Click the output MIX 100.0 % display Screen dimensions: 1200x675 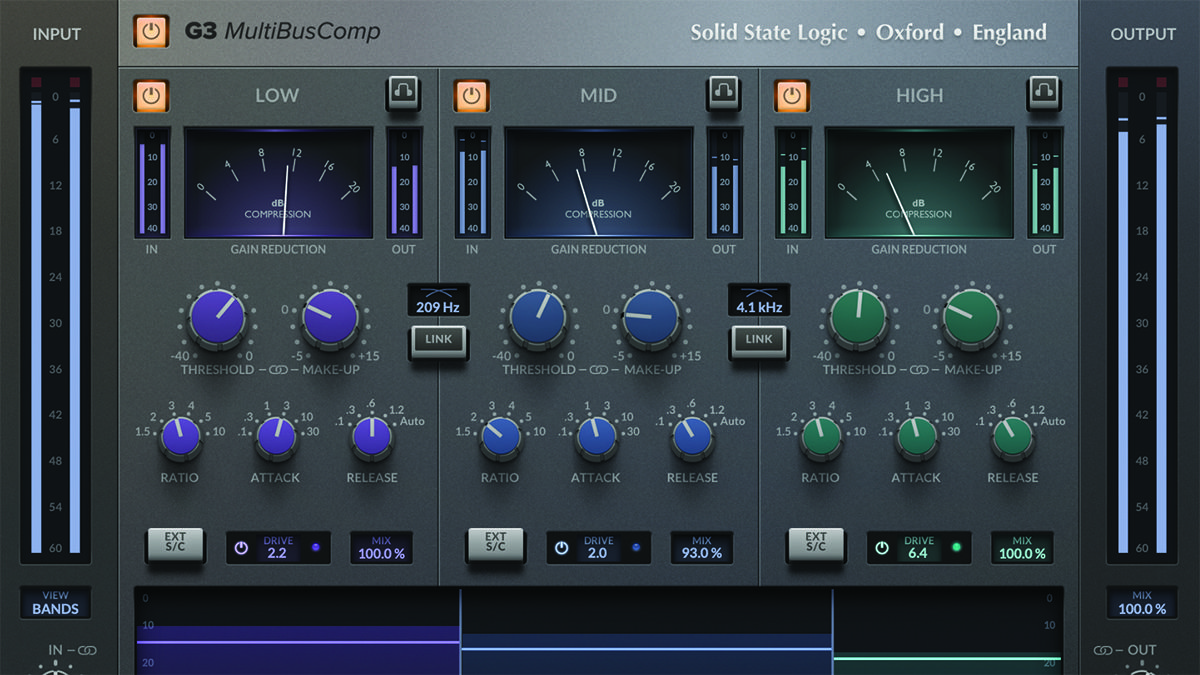1142,604
